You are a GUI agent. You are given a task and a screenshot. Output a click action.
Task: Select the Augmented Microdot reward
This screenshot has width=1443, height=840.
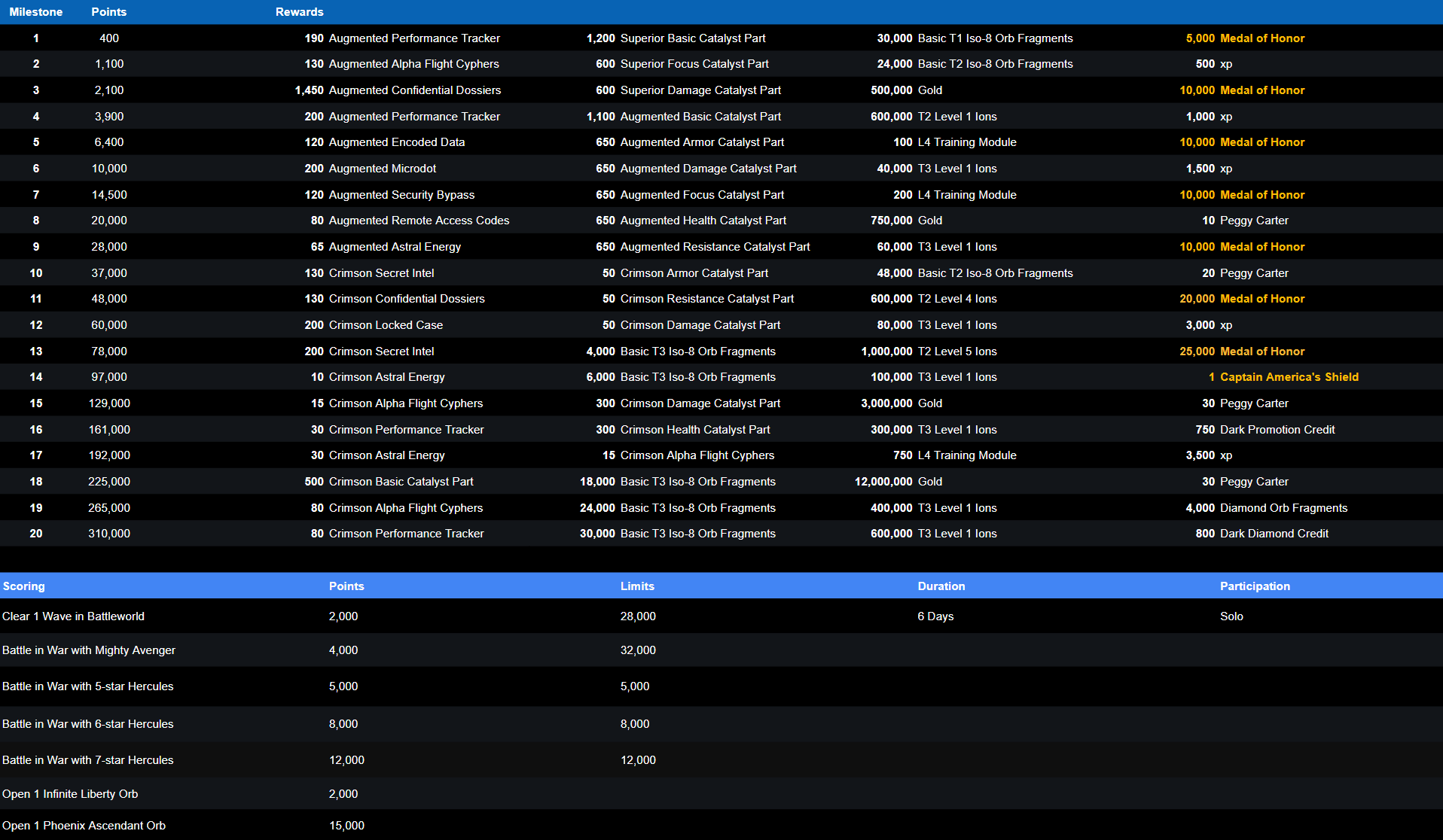point(382,169)
